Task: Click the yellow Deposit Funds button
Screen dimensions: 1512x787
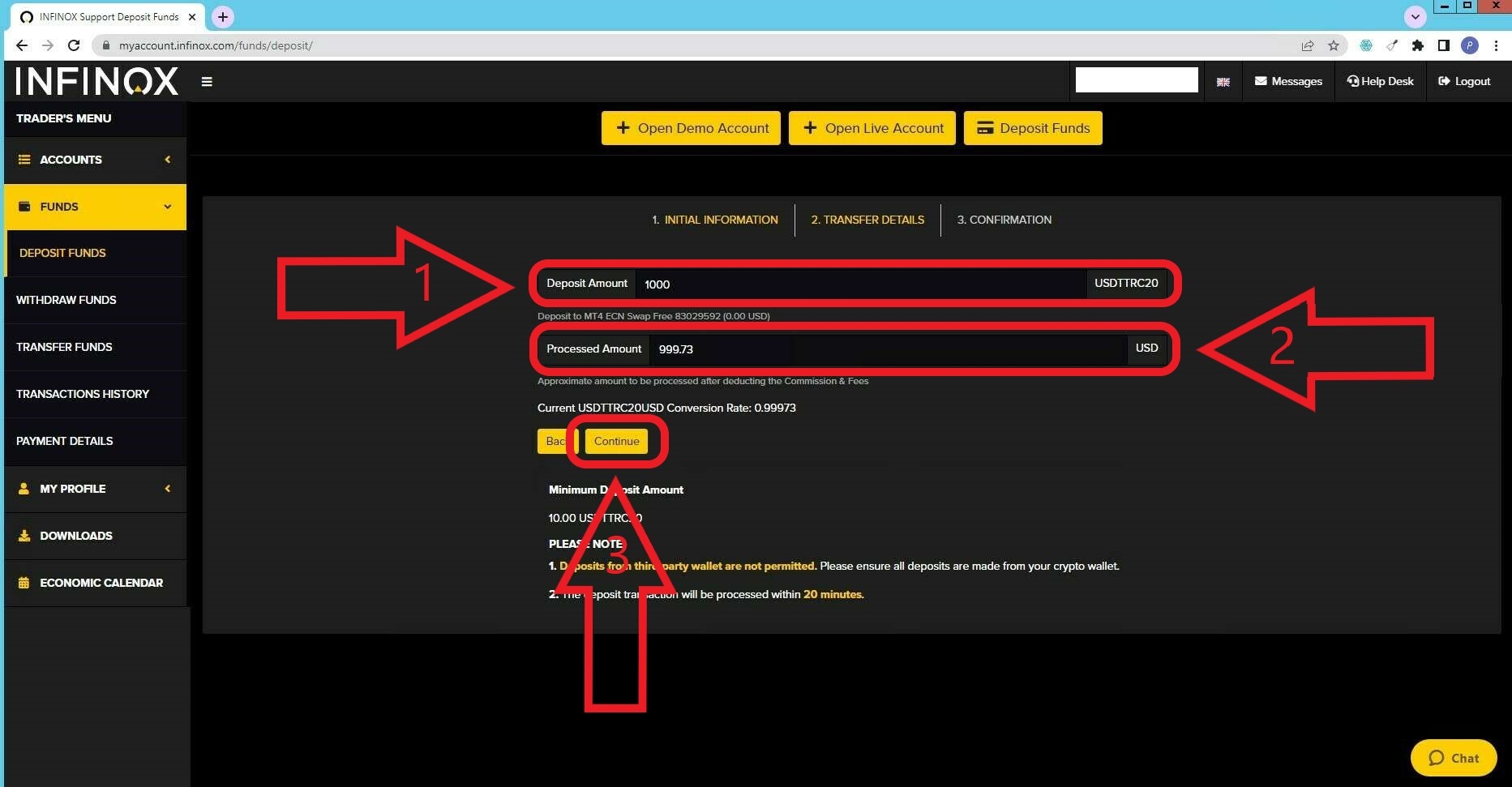Action: (1033, 128)
